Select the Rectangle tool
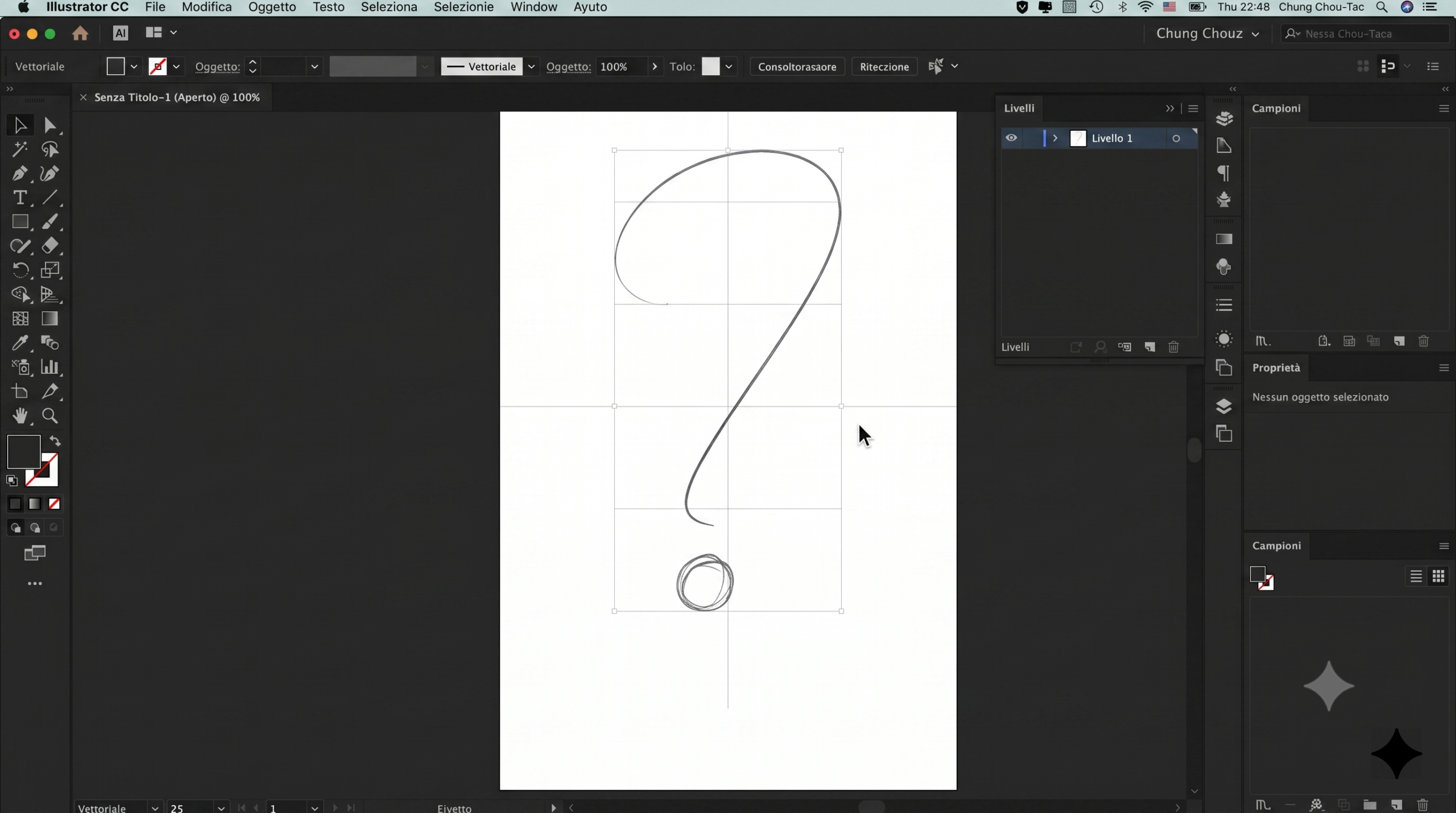1456x813 pixels. pyautogui.click(x=20, y=222)
